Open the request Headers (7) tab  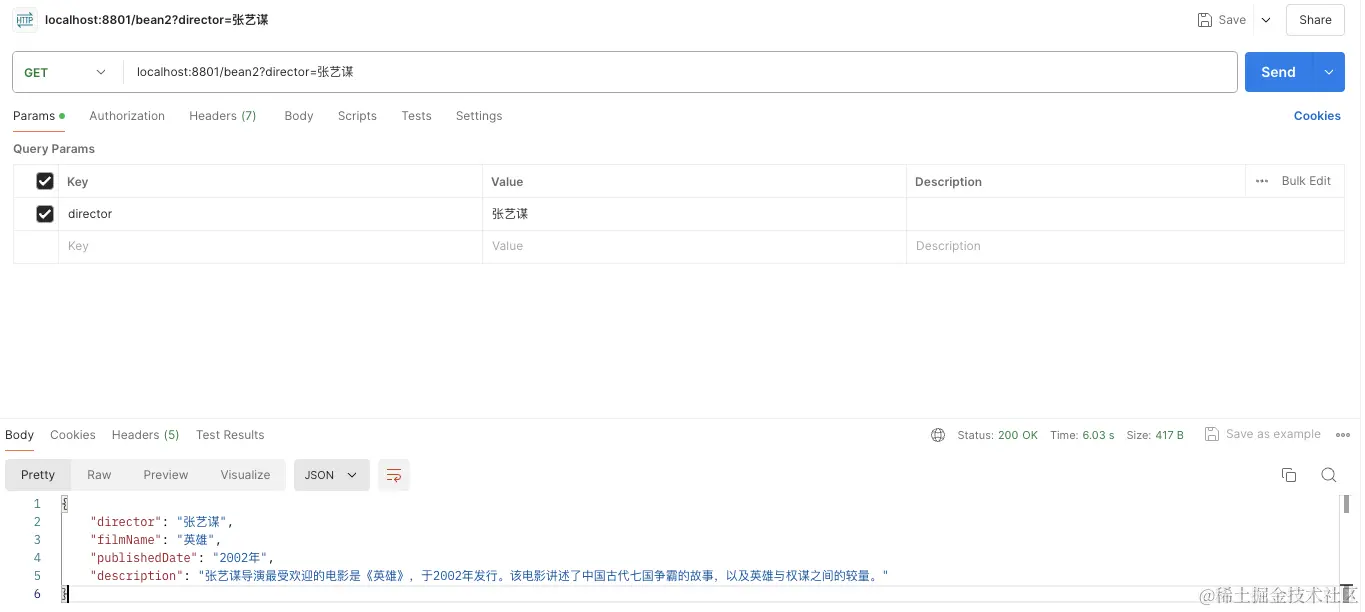tap(223, 116)
